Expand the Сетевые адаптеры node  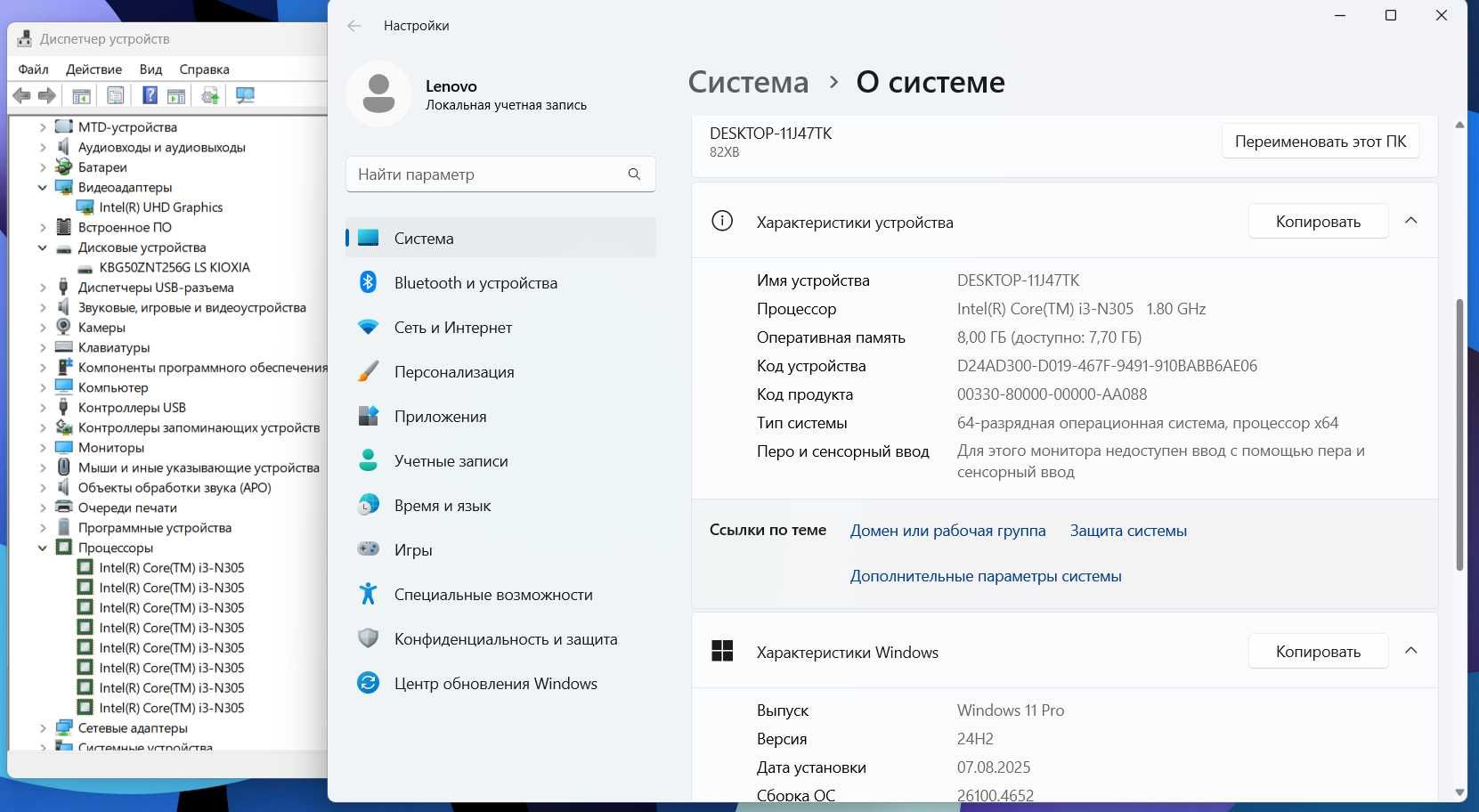coord(43,728)
